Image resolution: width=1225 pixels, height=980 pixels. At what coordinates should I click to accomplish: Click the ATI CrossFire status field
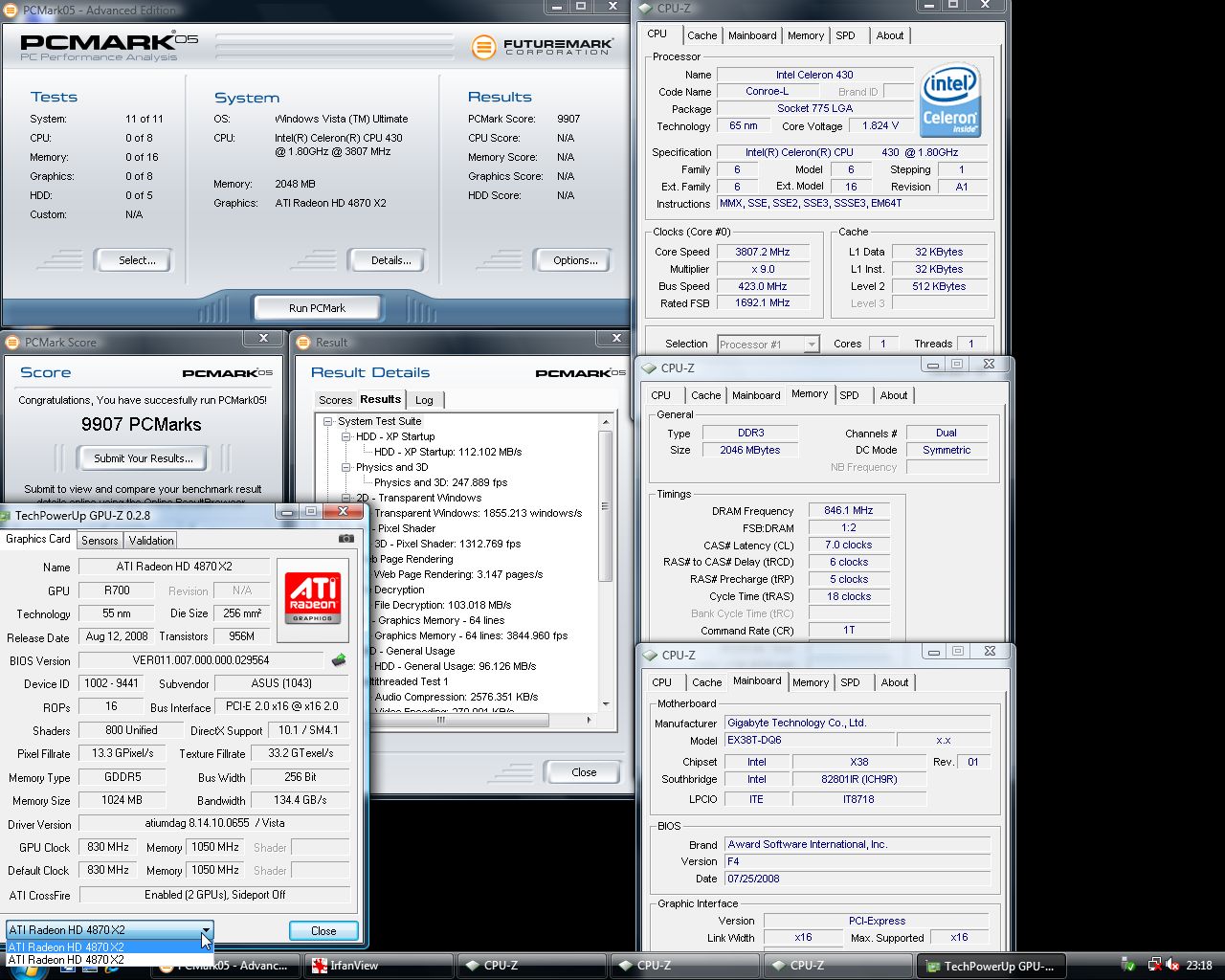coord(214,895)
